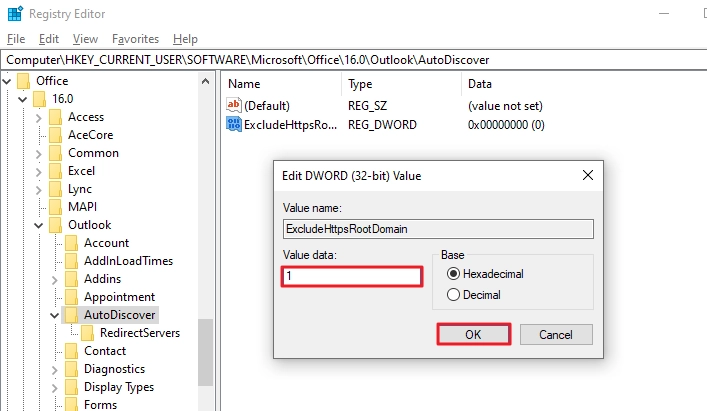Open the View menu
707x411 pixels.
click(85, 39)
